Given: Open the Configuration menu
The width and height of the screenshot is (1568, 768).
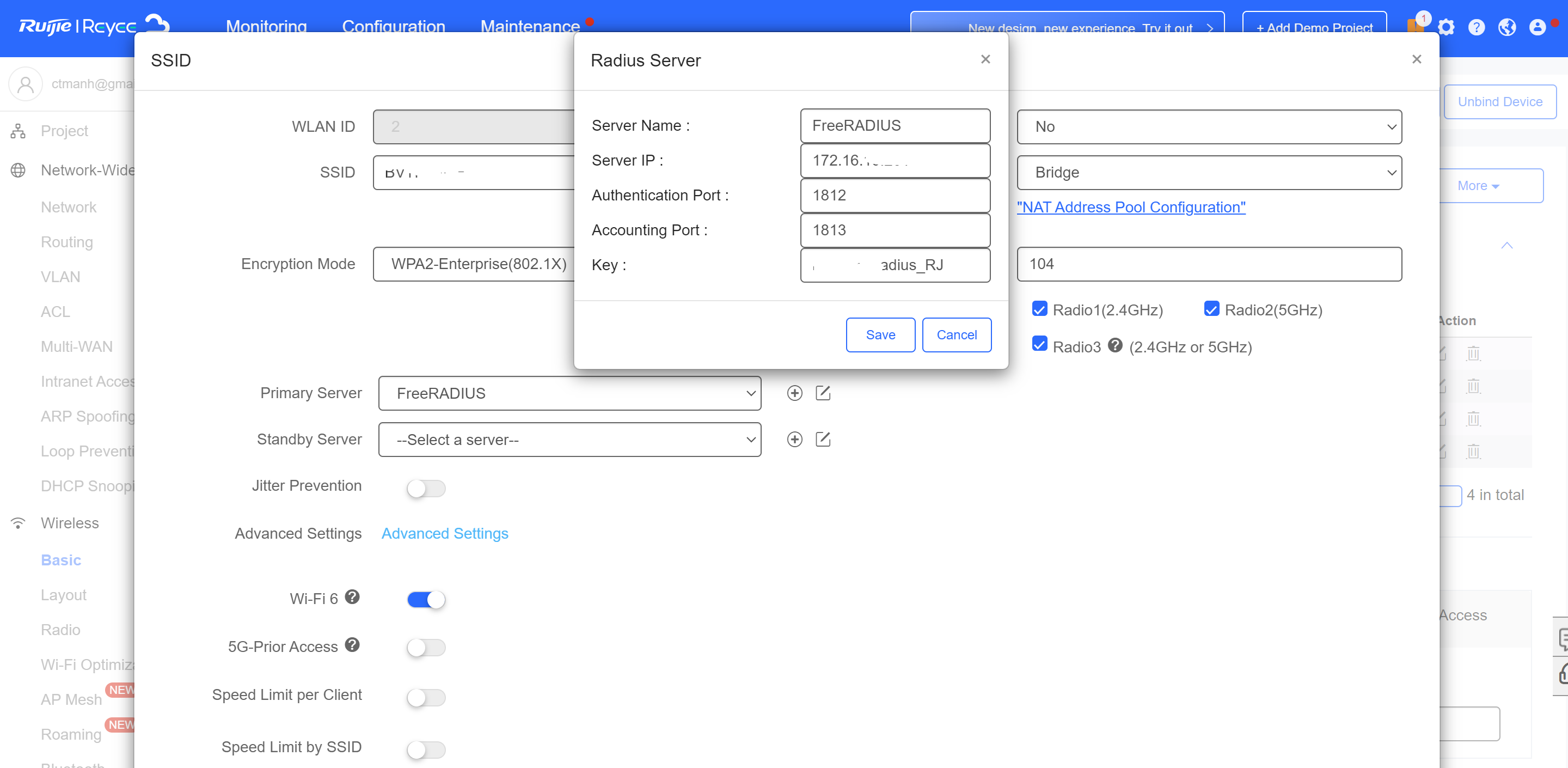Looking at the screenshot, I should point(394,27).
